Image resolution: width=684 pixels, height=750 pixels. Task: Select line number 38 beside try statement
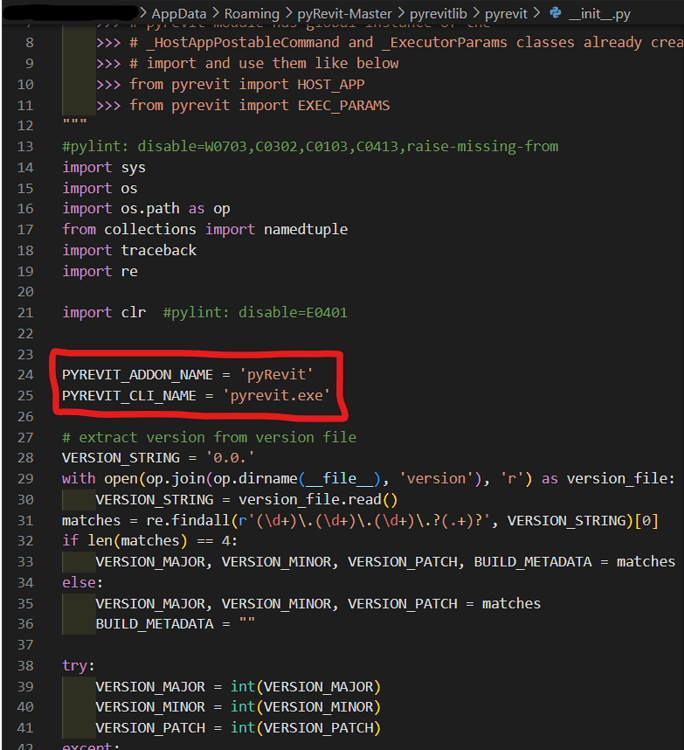pyautogui.click(x=25, y=666)
